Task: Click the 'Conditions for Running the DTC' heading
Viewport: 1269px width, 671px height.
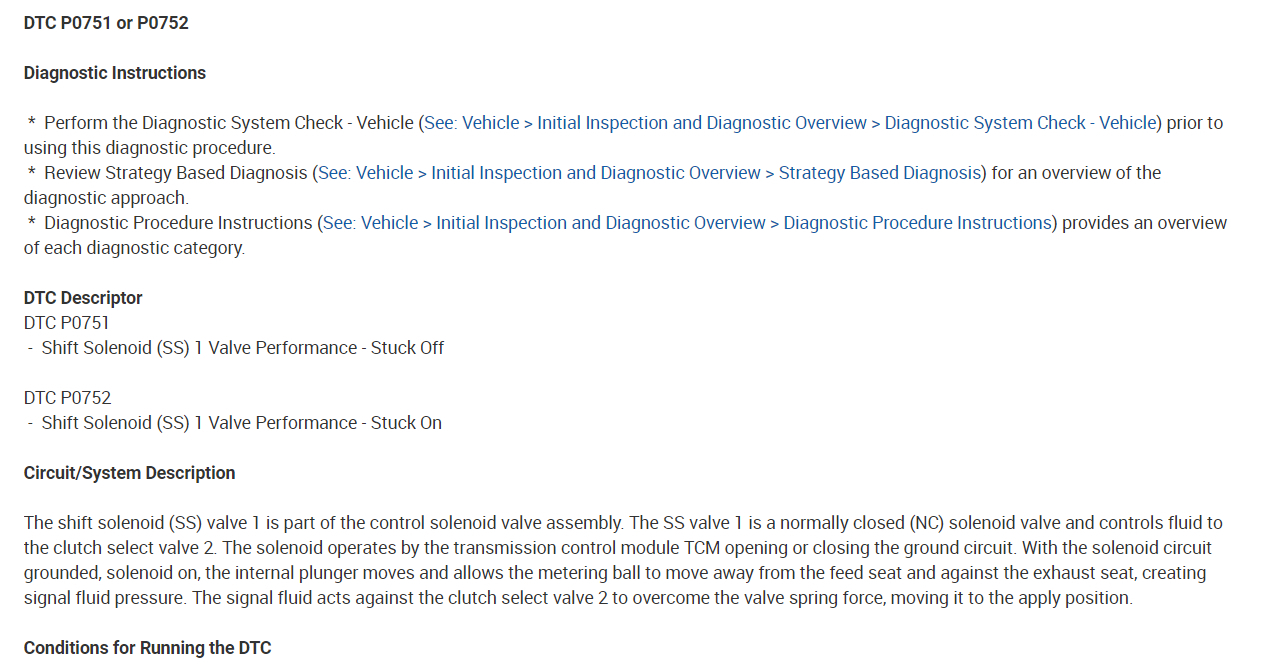Action: (147, 648)
